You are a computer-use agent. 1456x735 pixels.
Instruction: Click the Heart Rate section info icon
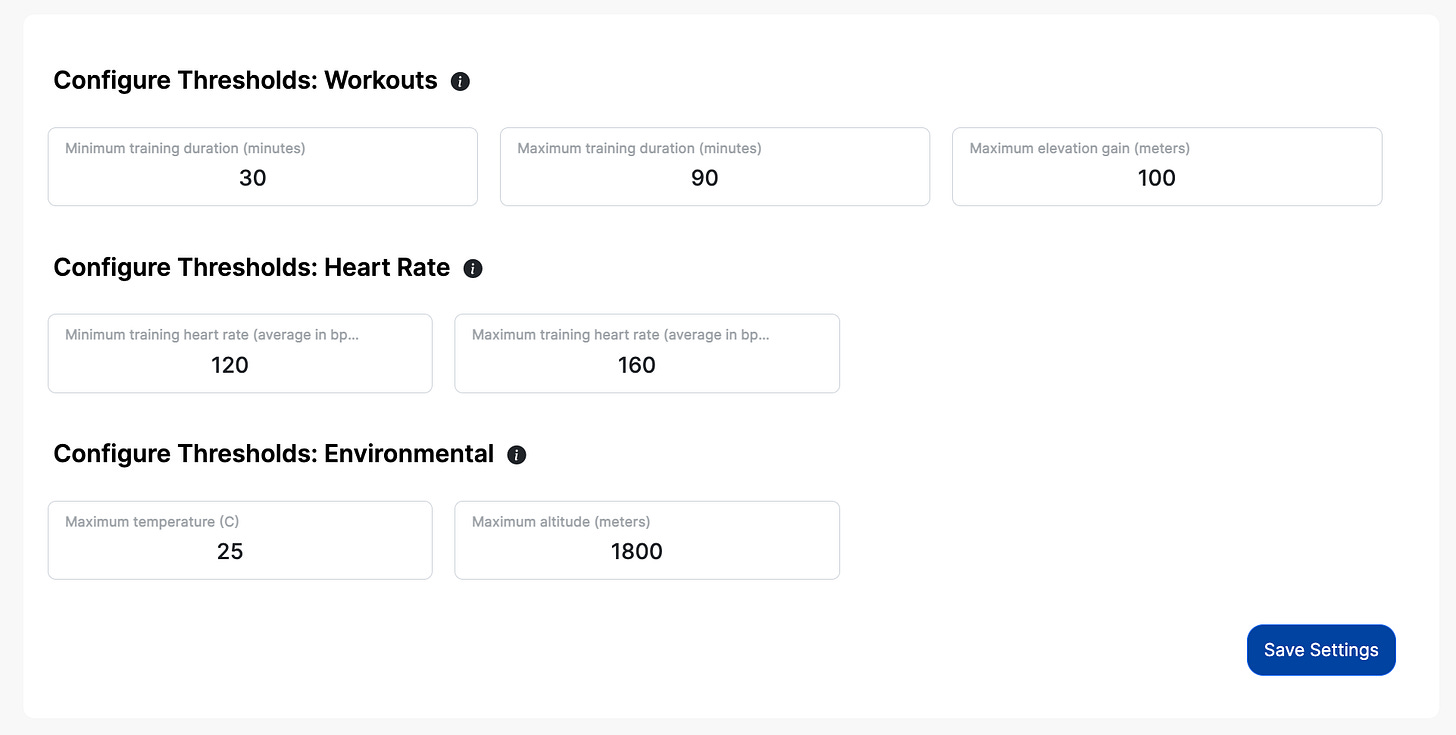pyautogui.click(x=473, y=268)
